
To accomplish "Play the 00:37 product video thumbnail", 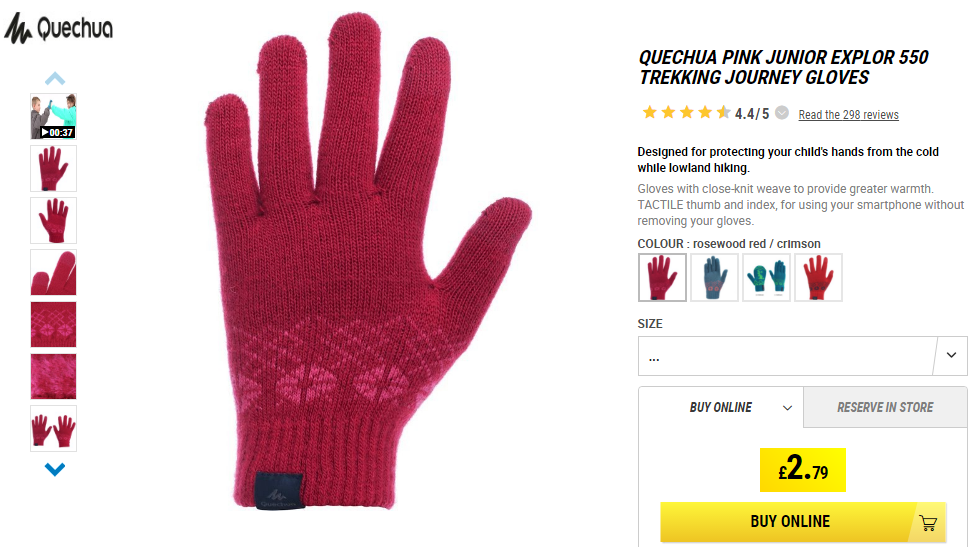I will click(53, 116).
